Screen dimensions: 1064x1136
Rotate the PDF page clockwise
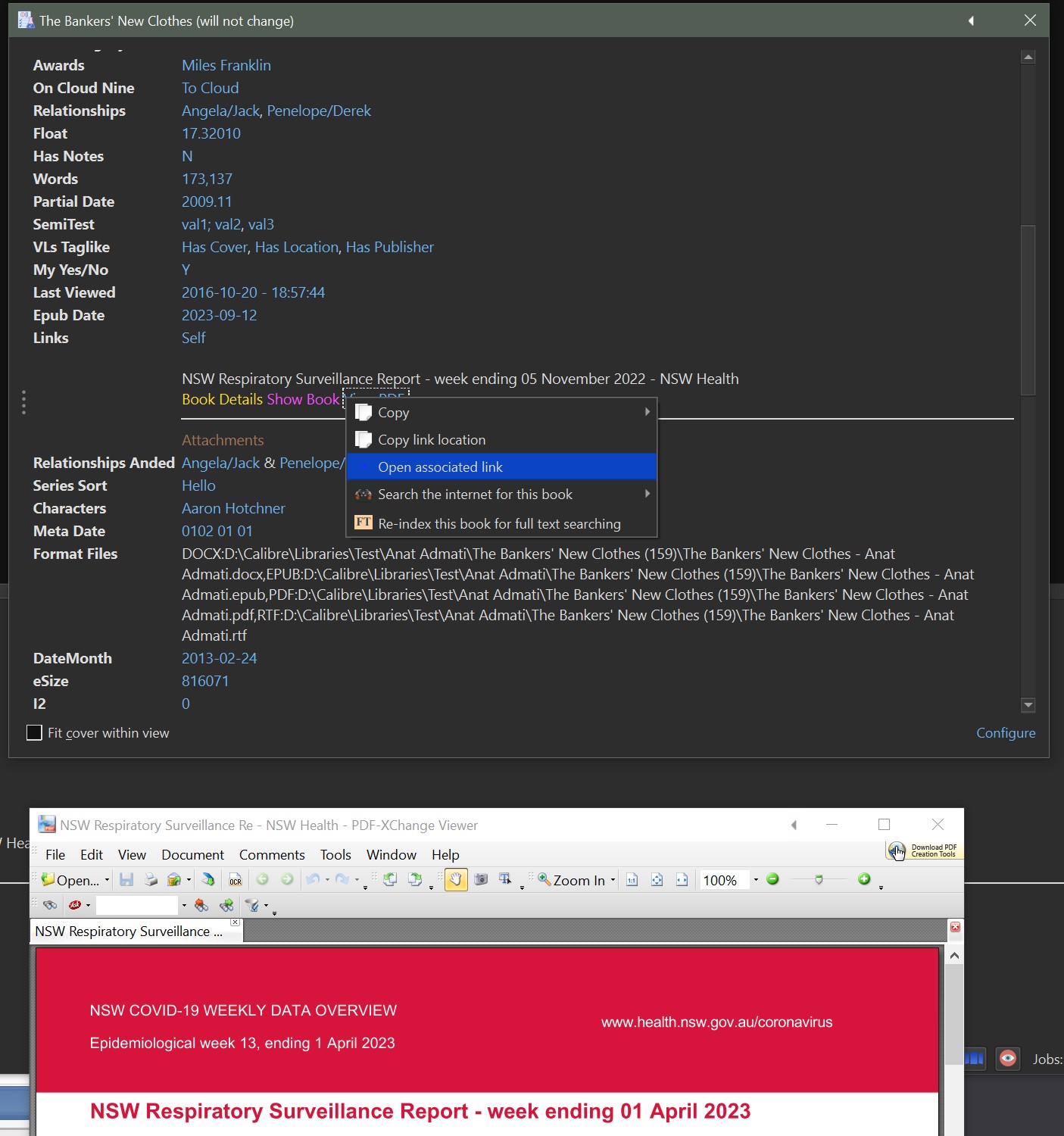[415, 879]
